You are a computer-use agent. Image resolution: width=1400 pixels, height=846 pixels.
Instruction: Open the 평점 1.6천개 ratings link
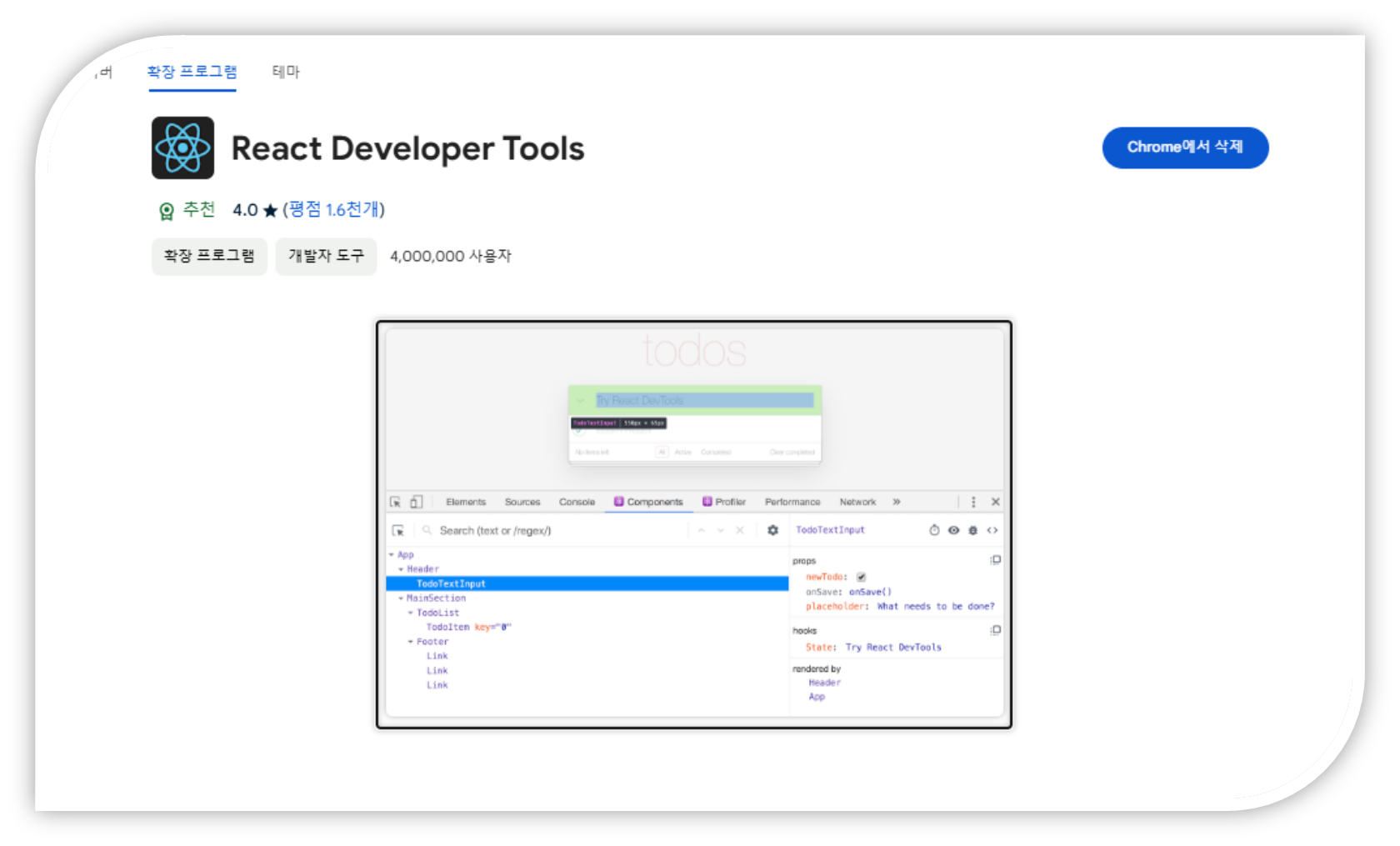click(x=334, y=209)
